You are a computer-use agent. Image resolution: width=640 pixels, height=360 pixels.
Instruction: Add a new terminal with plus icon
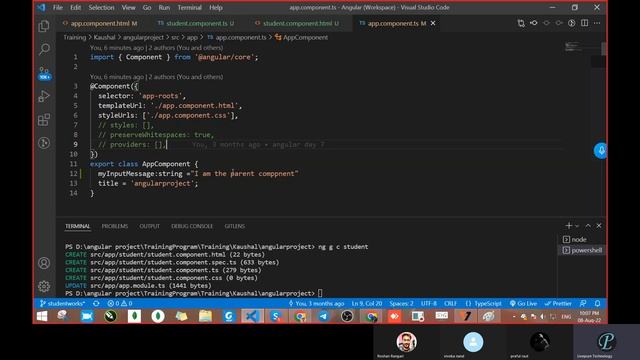click(569, 226)
